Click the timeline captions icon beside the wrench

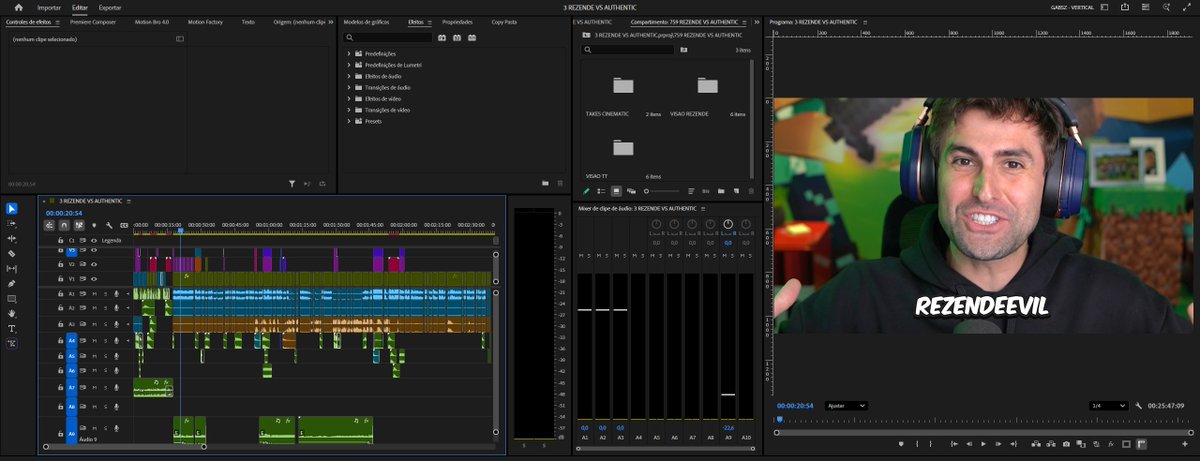coord(124,226)
